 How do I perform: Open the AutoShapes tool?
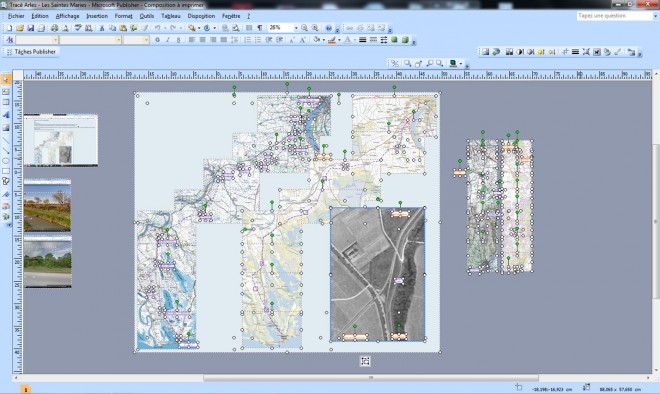pos(6,181)
